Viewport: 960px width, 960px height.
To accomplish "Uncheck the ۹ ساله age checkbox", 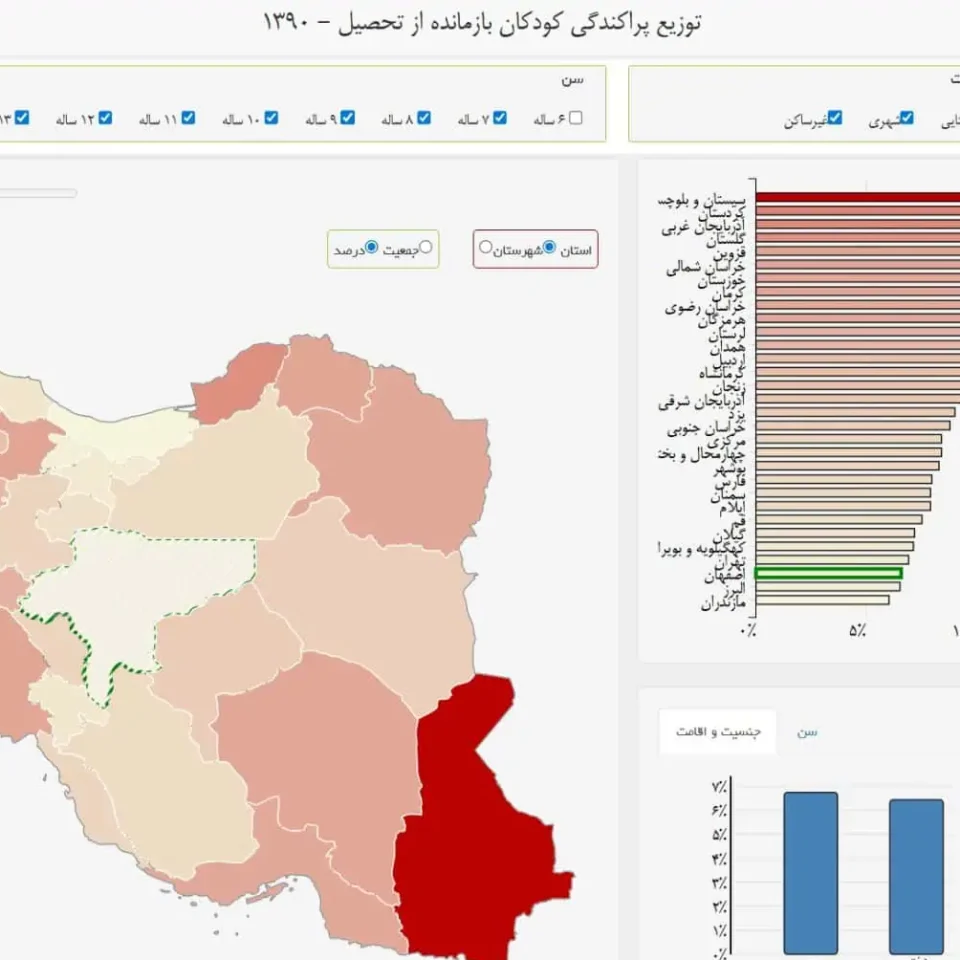I will [x=348, y=118].
